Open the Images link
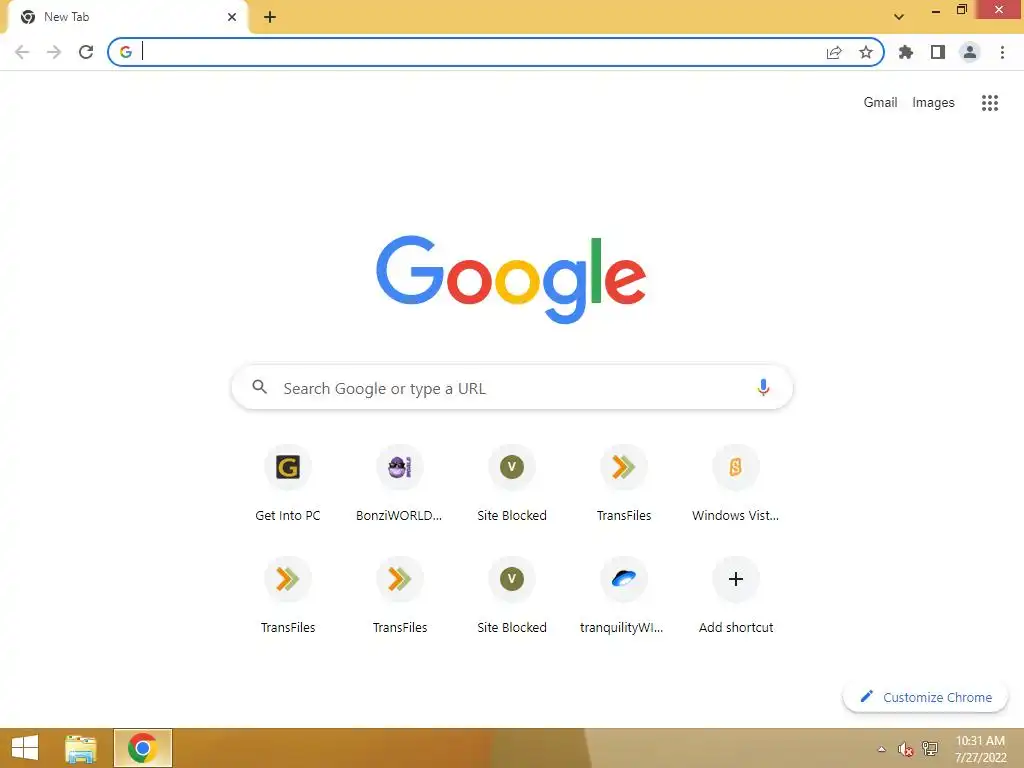Viewport: 1024px width, 768px height. click(x=933, y=103)
